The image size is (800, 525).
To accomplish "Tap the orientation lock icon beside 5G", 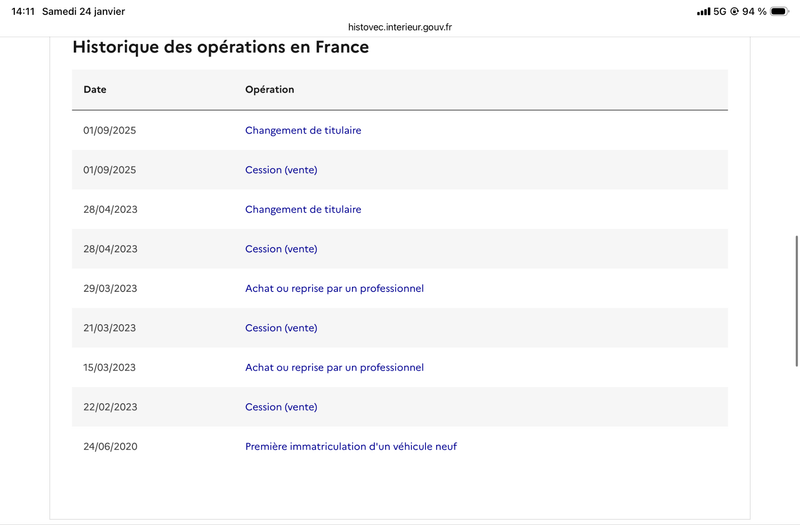I will click(734, 11).
